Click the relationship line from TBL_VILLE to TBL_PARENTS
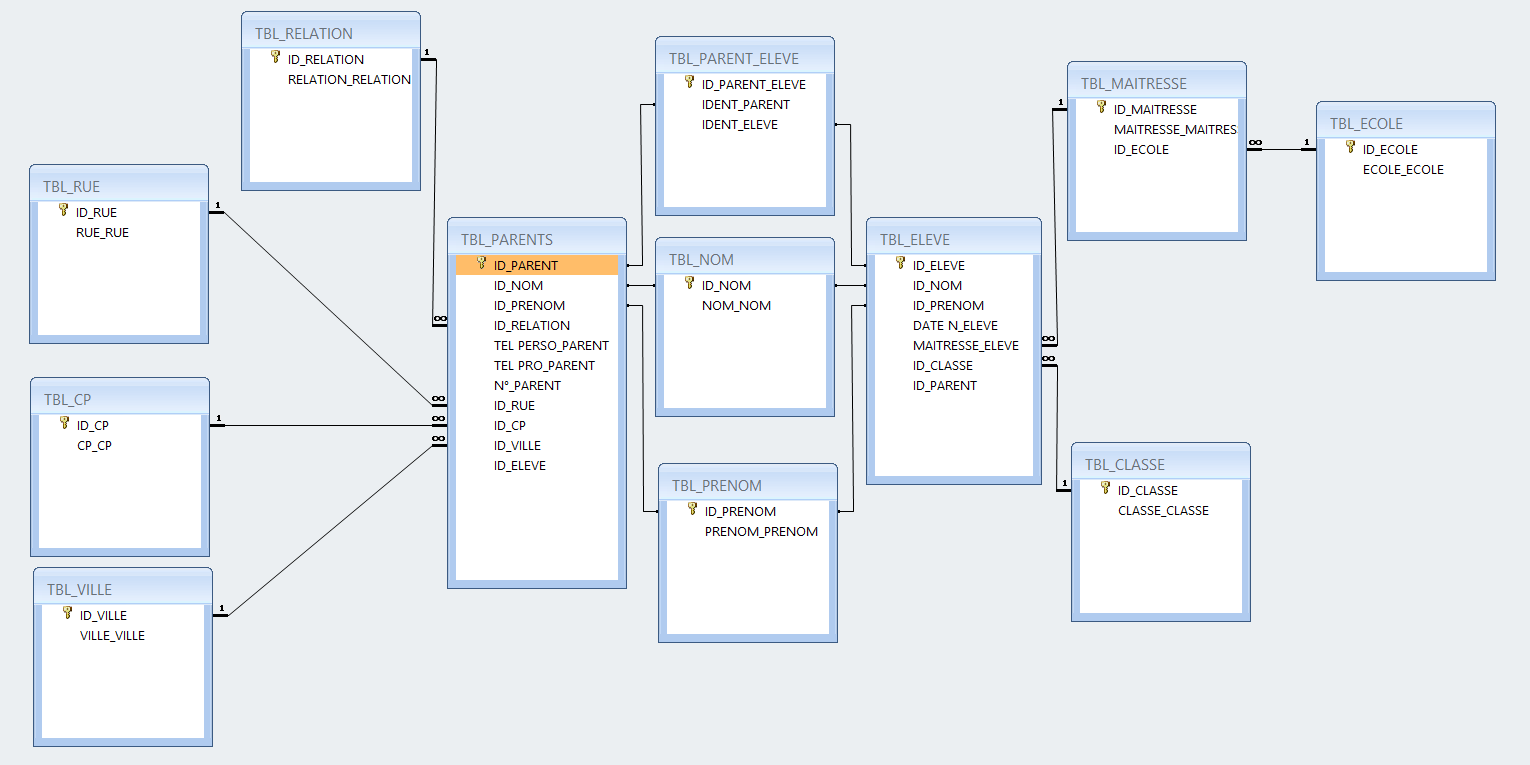This screenshot has height=765, width=1530. click(x=330, y=530)
